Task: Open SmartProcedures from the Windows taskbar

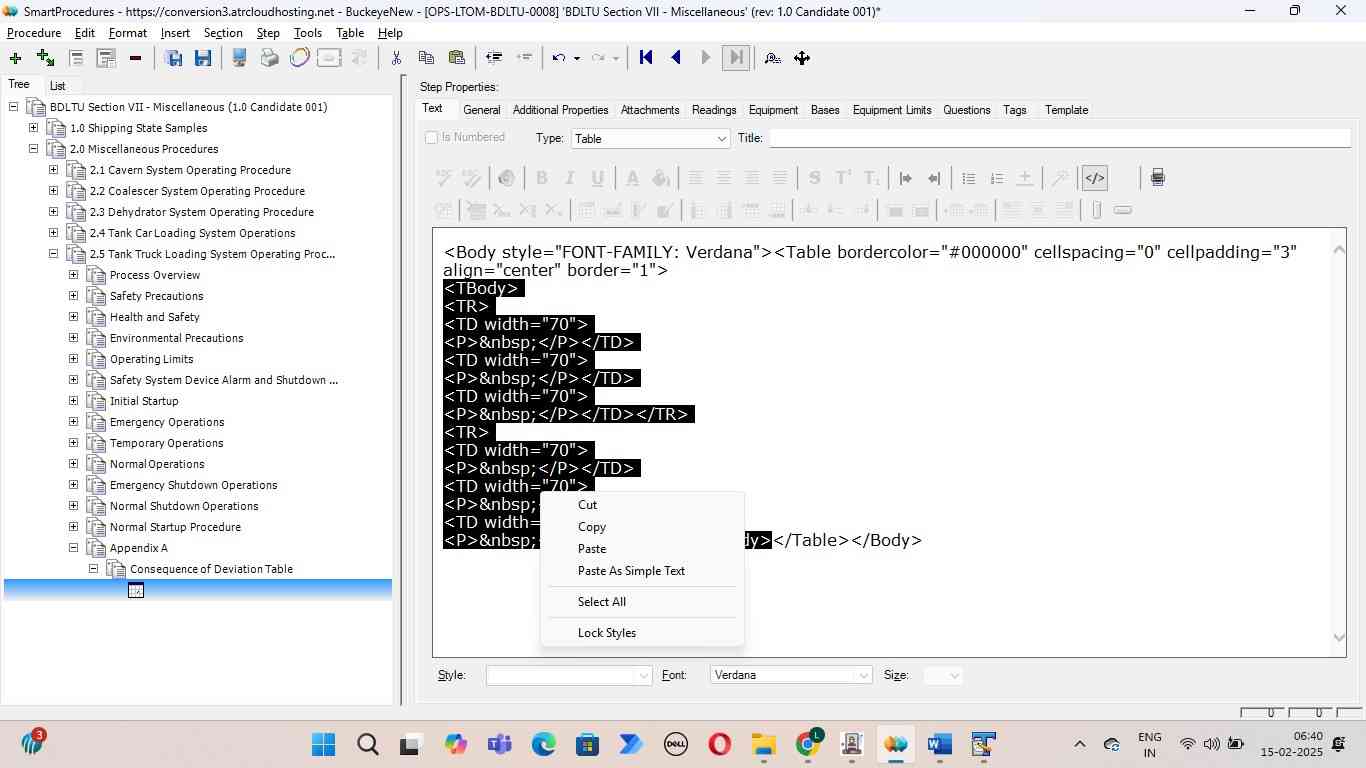Action: coord(895,745)
